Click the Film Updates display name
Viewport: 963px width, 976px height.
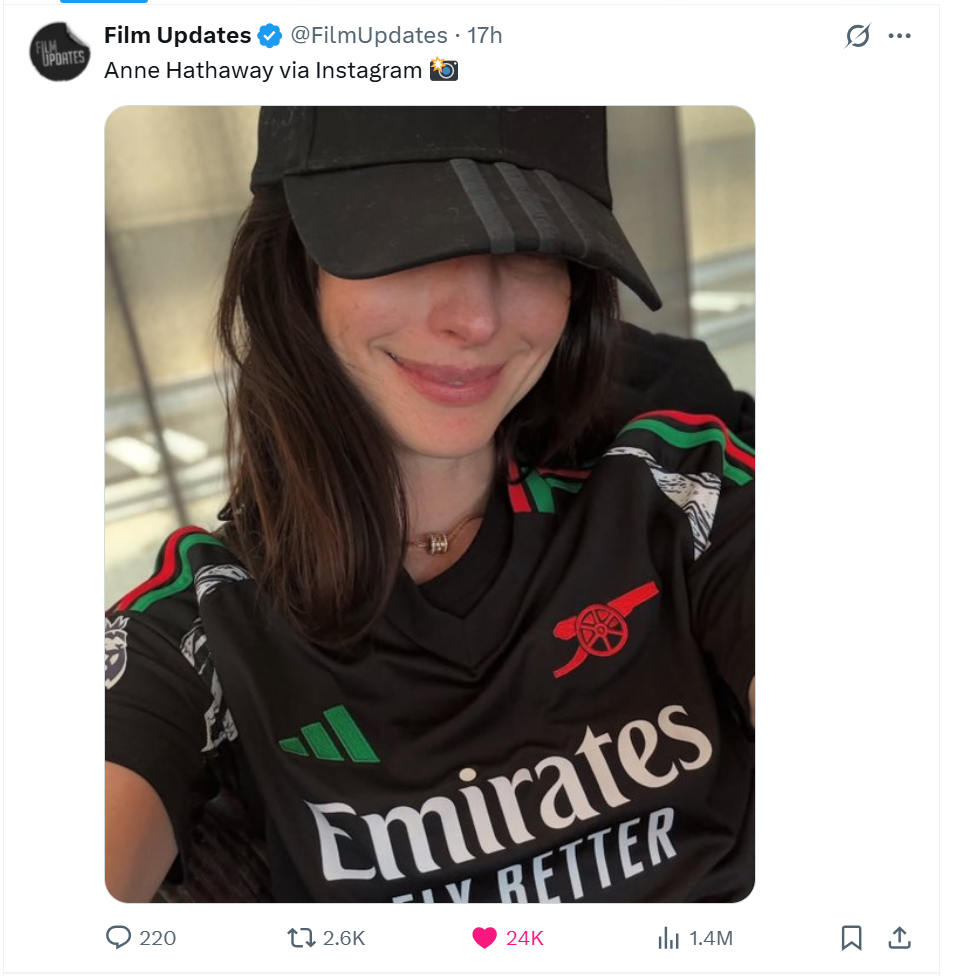[177, 35]
